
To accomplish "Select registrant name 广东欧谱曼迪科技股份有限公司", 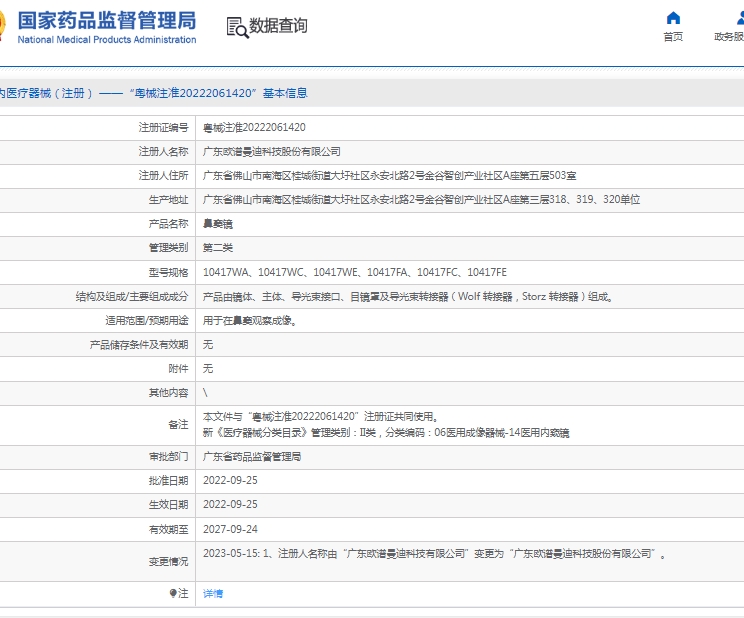I will [x=271, y=151].
